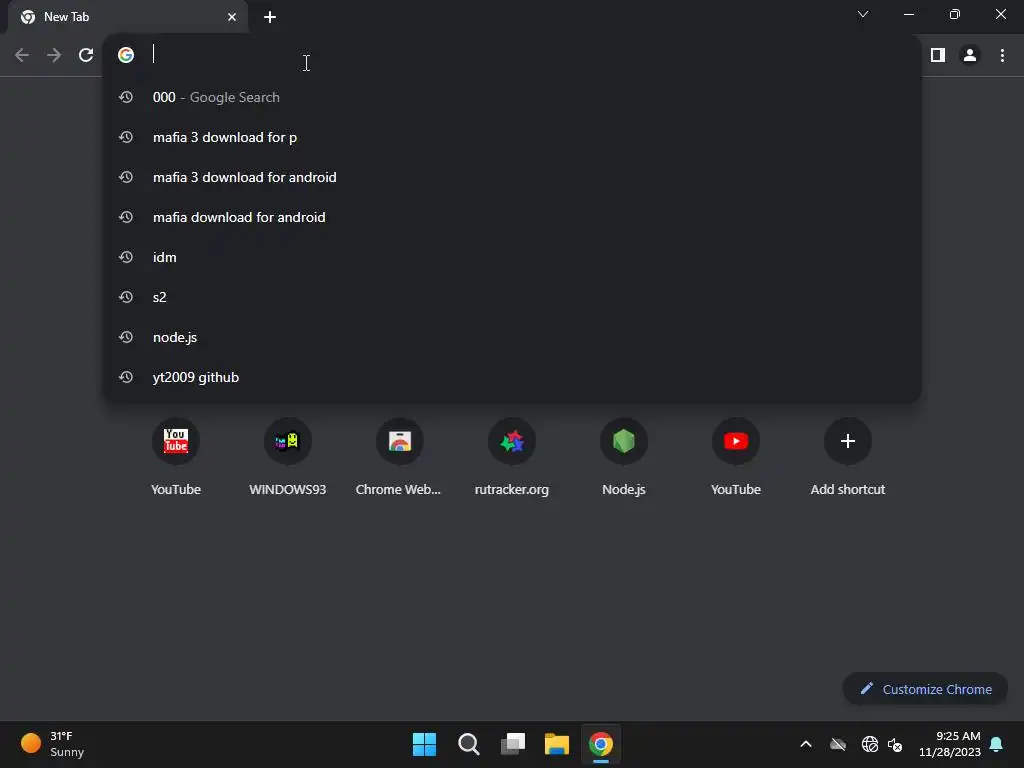The height and width of the screenshot is (768, 1024).
Task: Choose 'mafia download for android' suggestion
Action: (513, 217)
